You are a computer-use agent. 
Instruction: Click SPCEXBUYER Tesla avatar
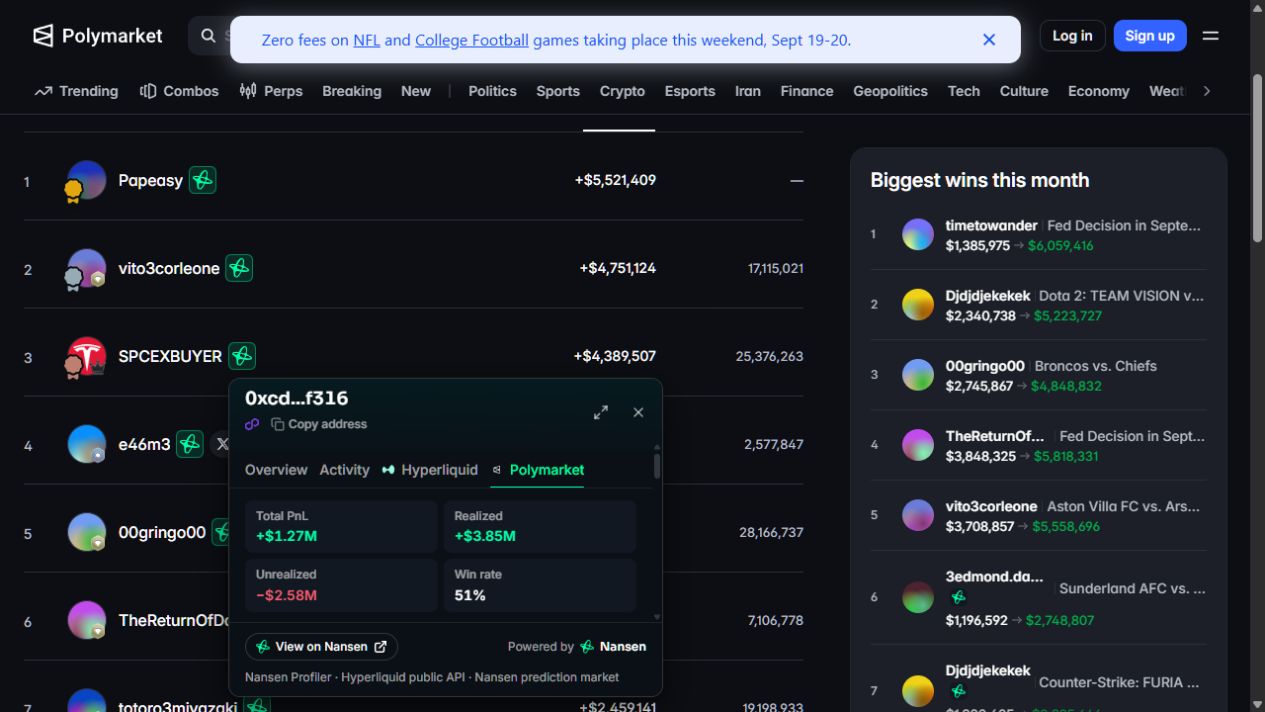click(x=86, y=356)
